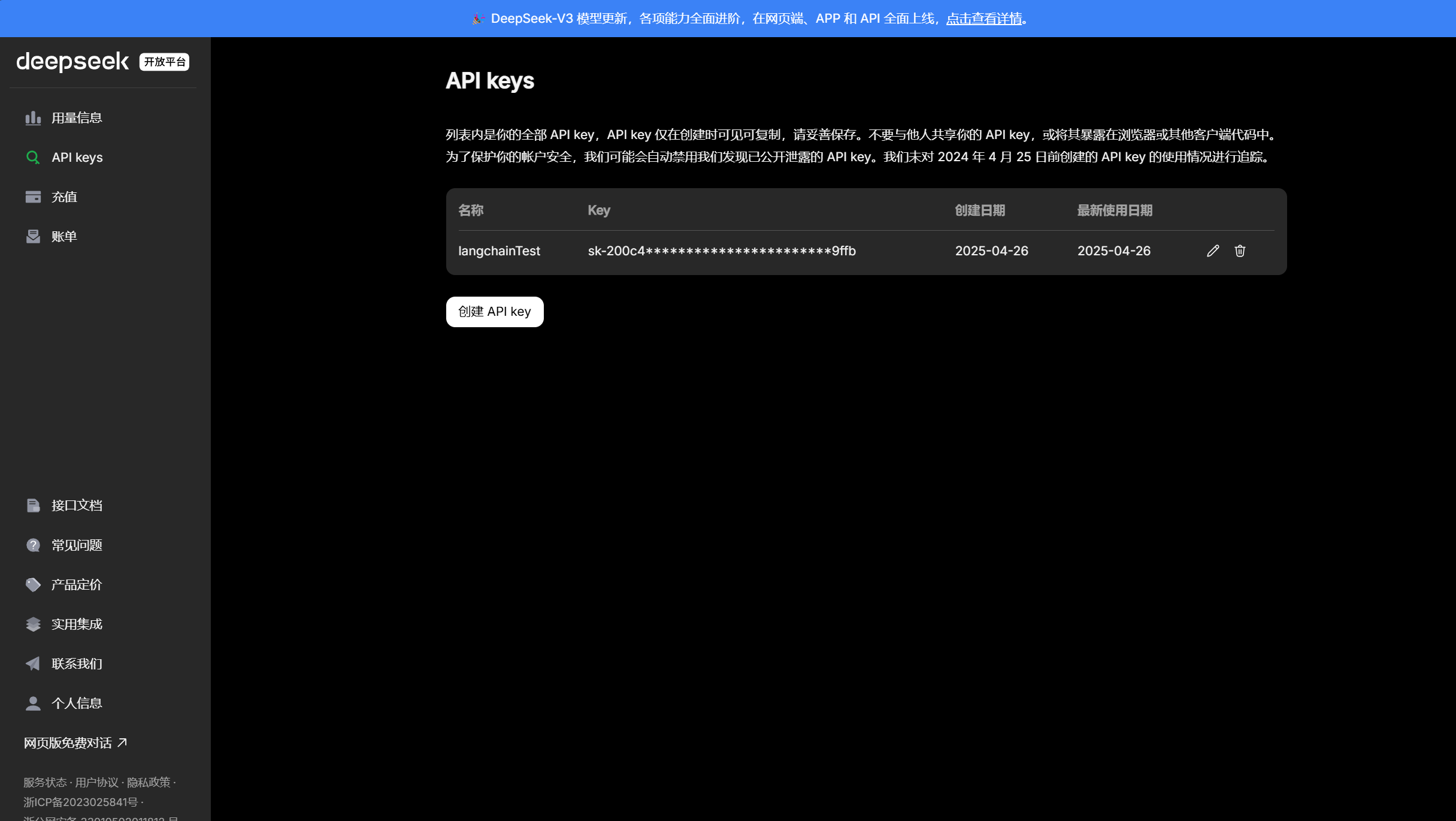
Task: Click the 服务状态 footer link
Action: point(45,783)
